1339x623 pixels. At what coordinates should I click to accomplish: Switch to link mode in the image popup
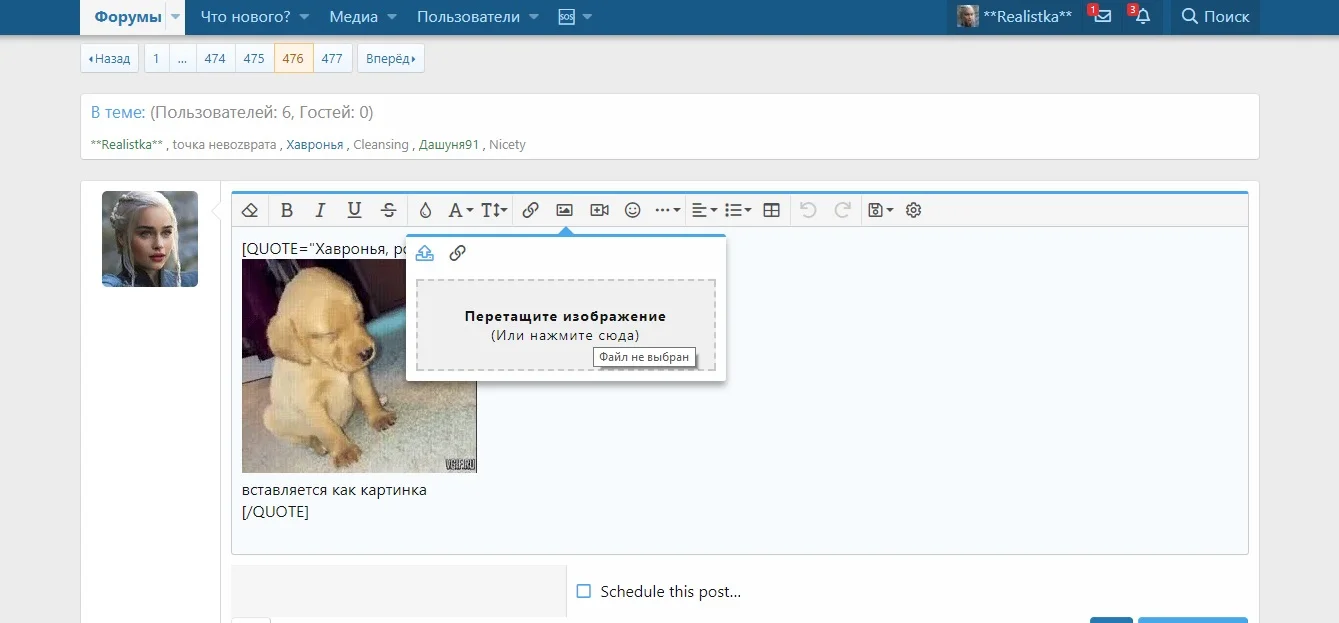457,253
